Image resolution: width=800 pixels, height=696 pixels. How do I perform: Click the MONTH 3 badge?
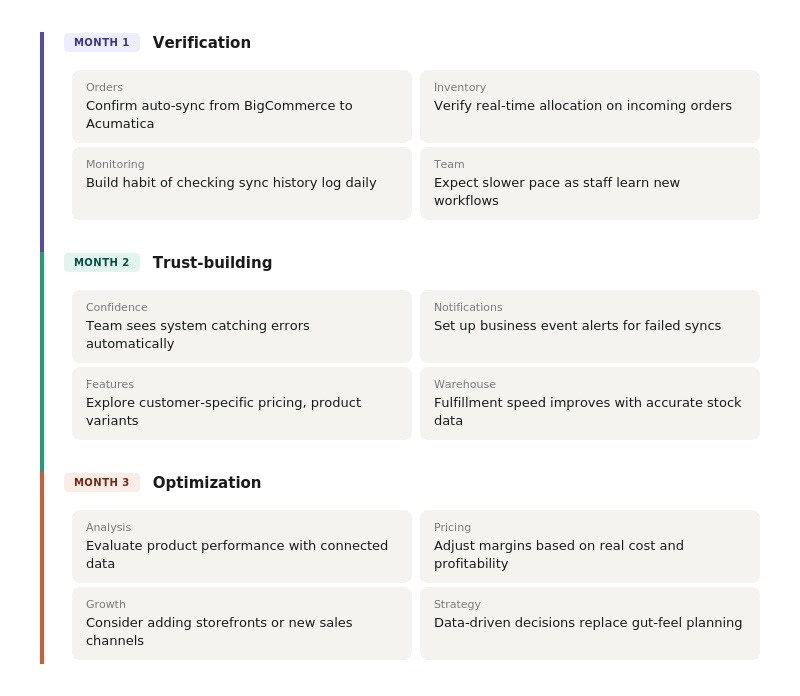click(102, 483)
